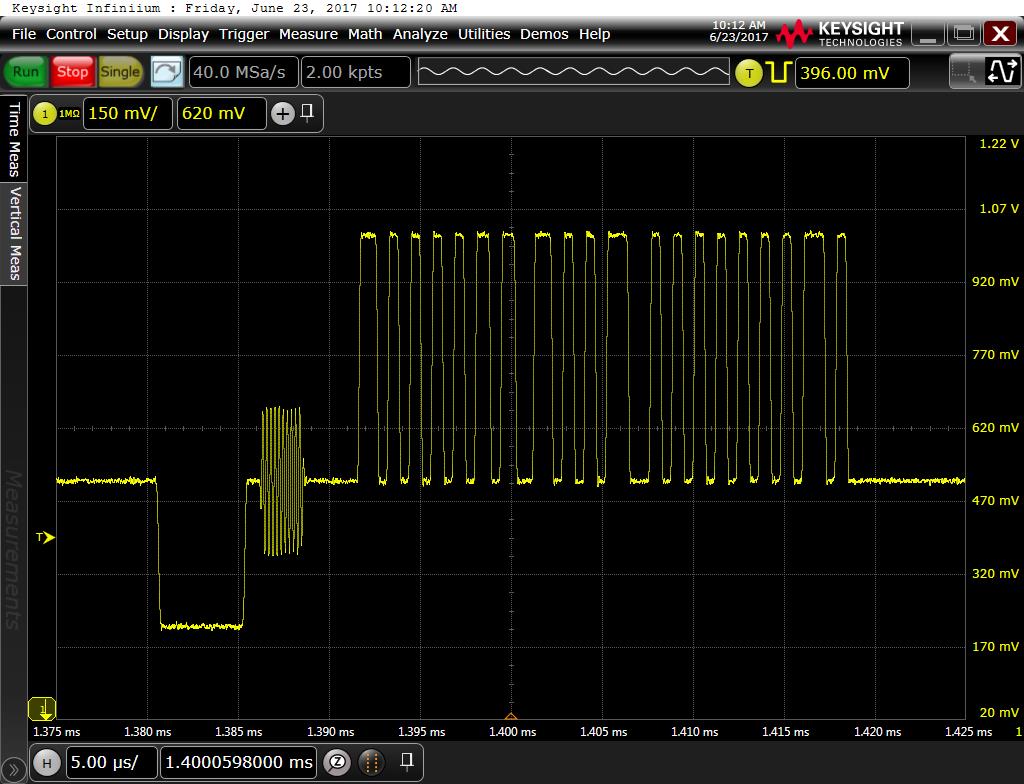Screen dimensions: 1024x784
Task: Maximize the Infiniium window
Action: [964, 34]
